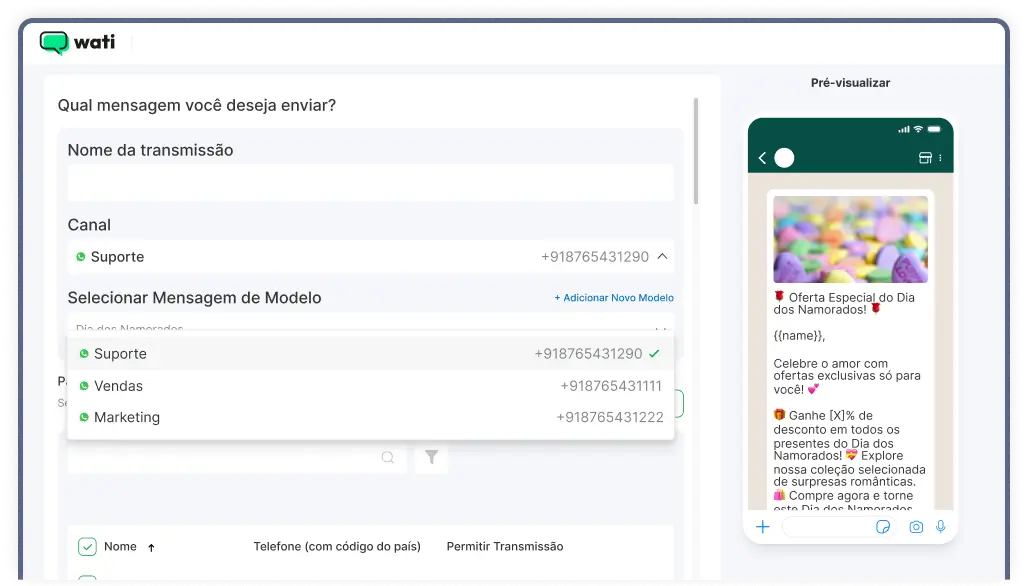Click the camera icon in chat preview
This screenshot has width=1027, height=586.
(x=916, y=527)
